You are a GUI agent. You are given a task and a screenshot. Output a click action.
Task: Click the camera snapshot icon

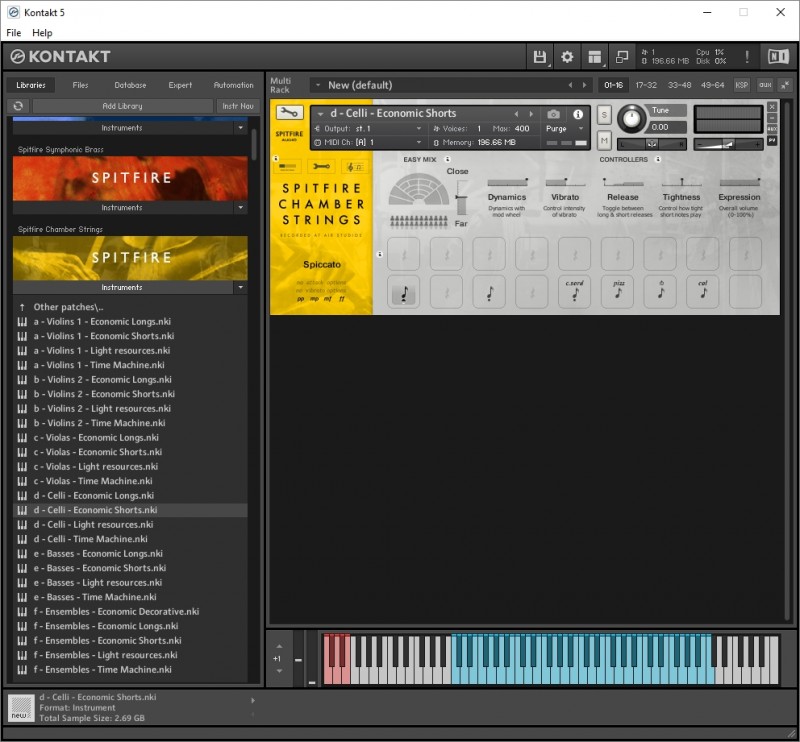(x=554, y=114)
